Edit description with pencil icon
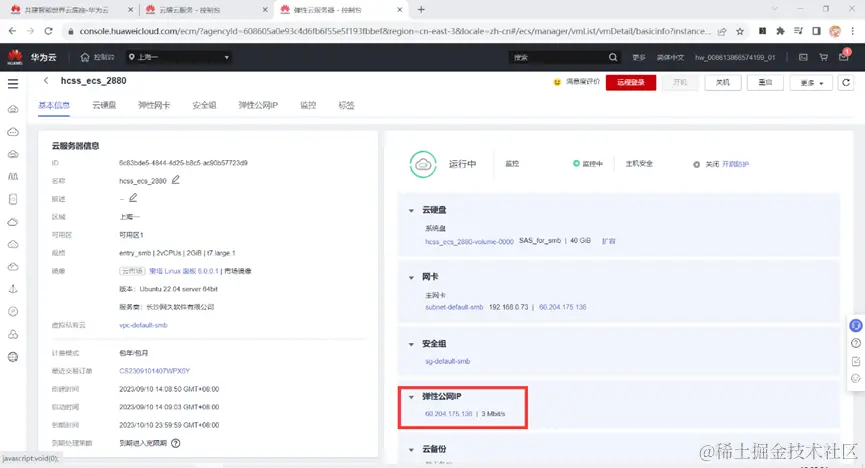This screenshot has height=468, width=865. 133,198
